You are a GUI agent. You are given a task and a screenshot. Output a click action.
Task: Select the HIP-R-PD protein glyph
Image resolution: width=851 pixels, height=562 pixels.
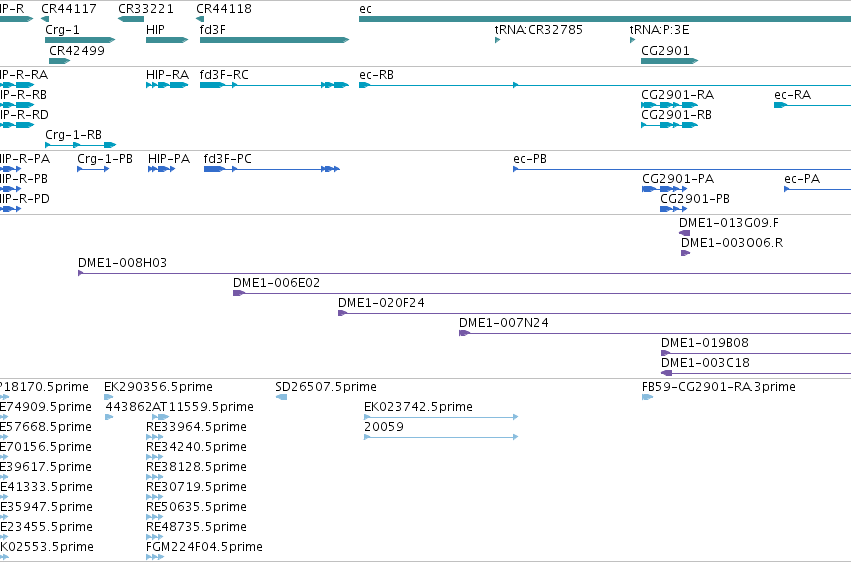(x=11, y=209)
